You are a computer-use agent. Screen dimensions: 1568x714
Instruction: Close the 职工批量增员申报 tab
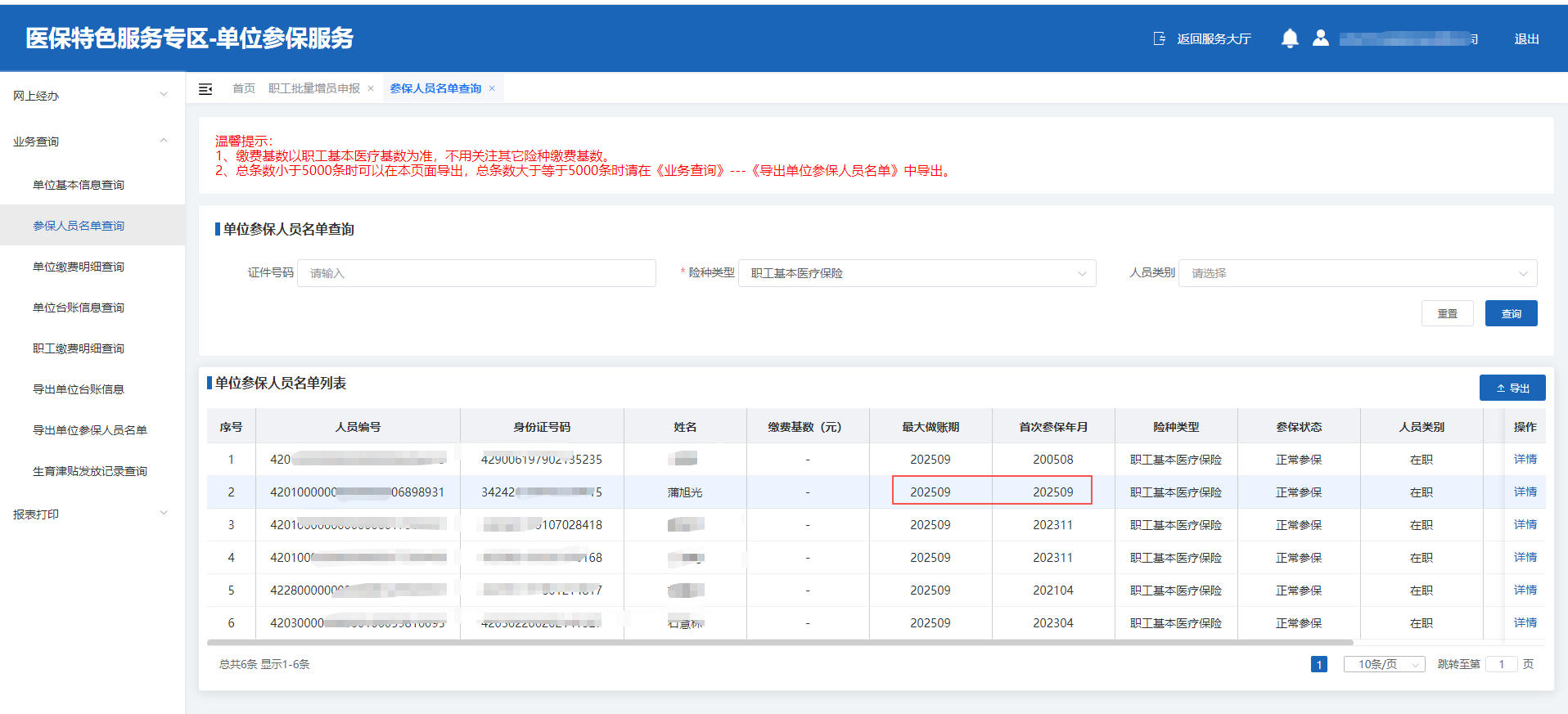tap(371, 88)
